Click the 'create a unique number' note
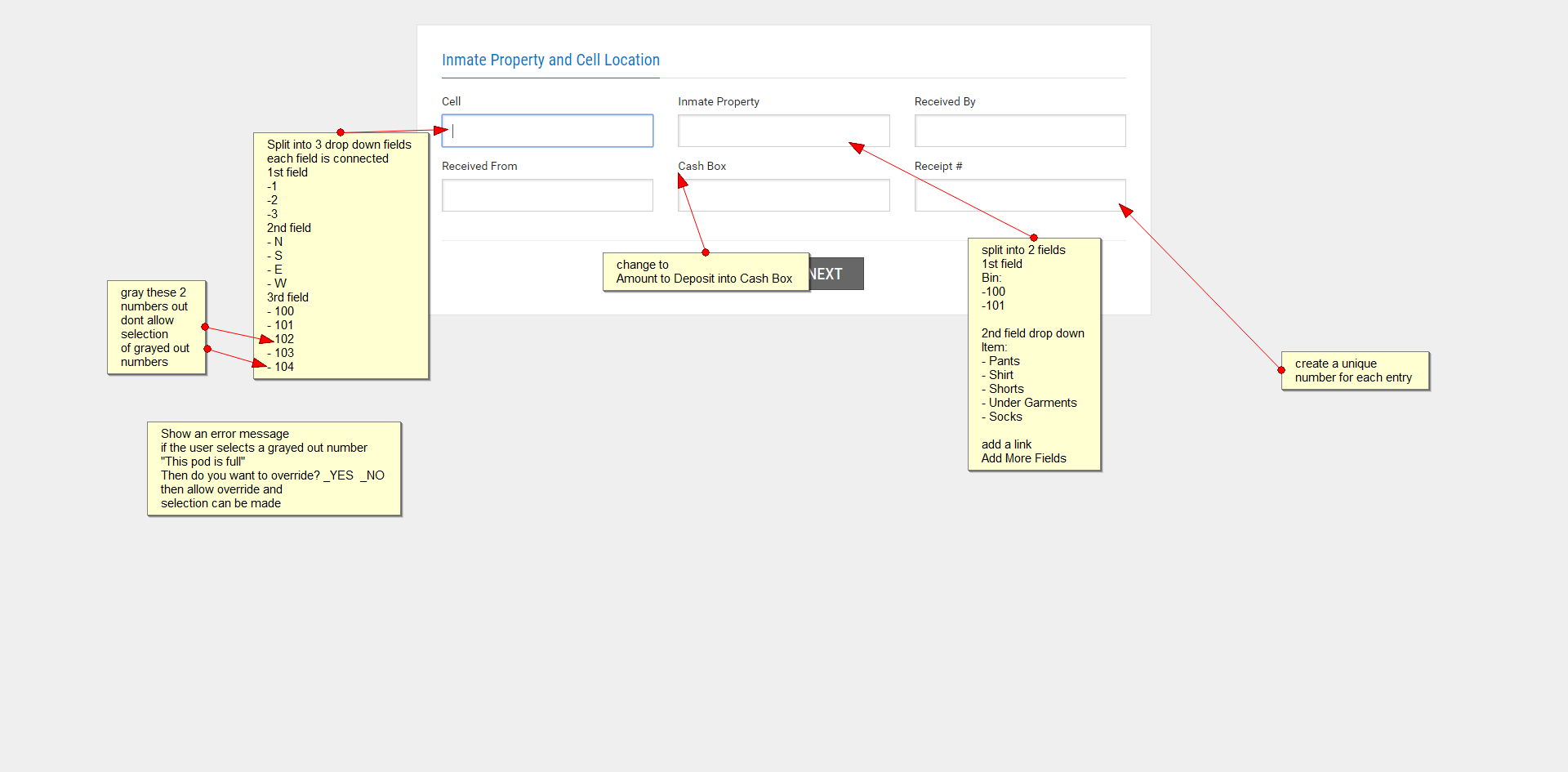Viewport: 1568px width, 772px height. (1355, 371)
